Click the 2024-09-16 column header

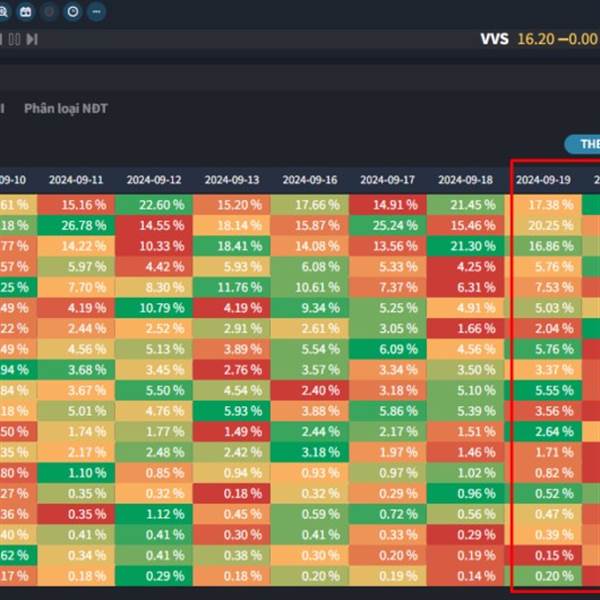click(x=310, y=180)
